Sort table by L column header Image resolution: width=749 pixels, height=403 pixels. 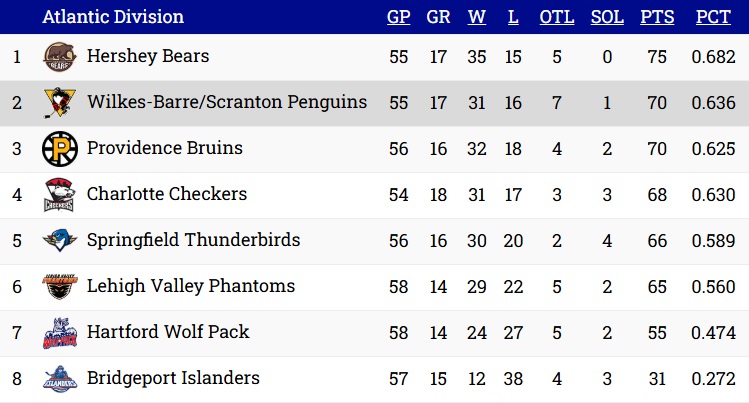tap(513, 17)
